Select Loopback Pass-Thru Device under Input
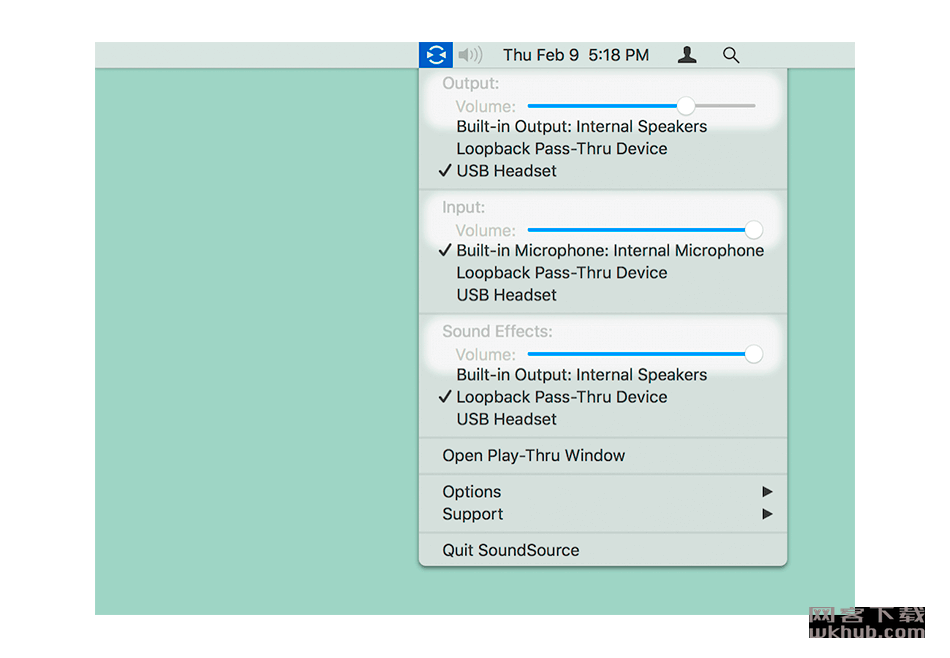 [x=603, y=273]
